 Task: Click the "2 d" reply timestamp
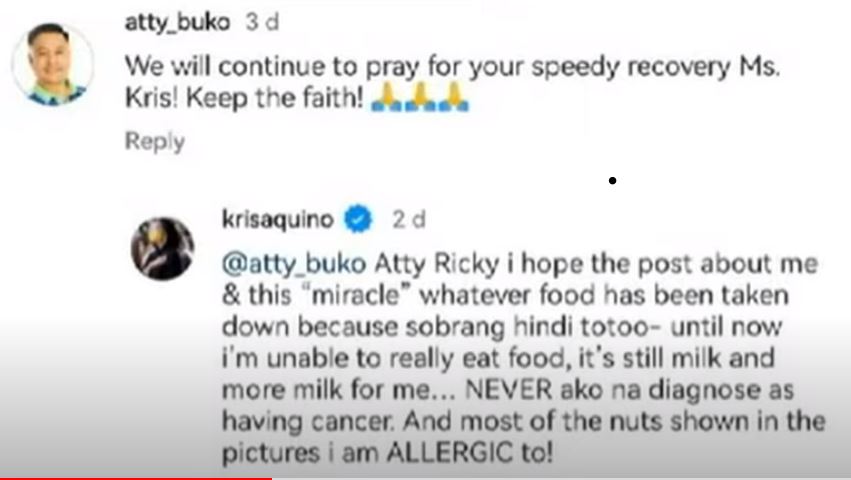point(409,219)
